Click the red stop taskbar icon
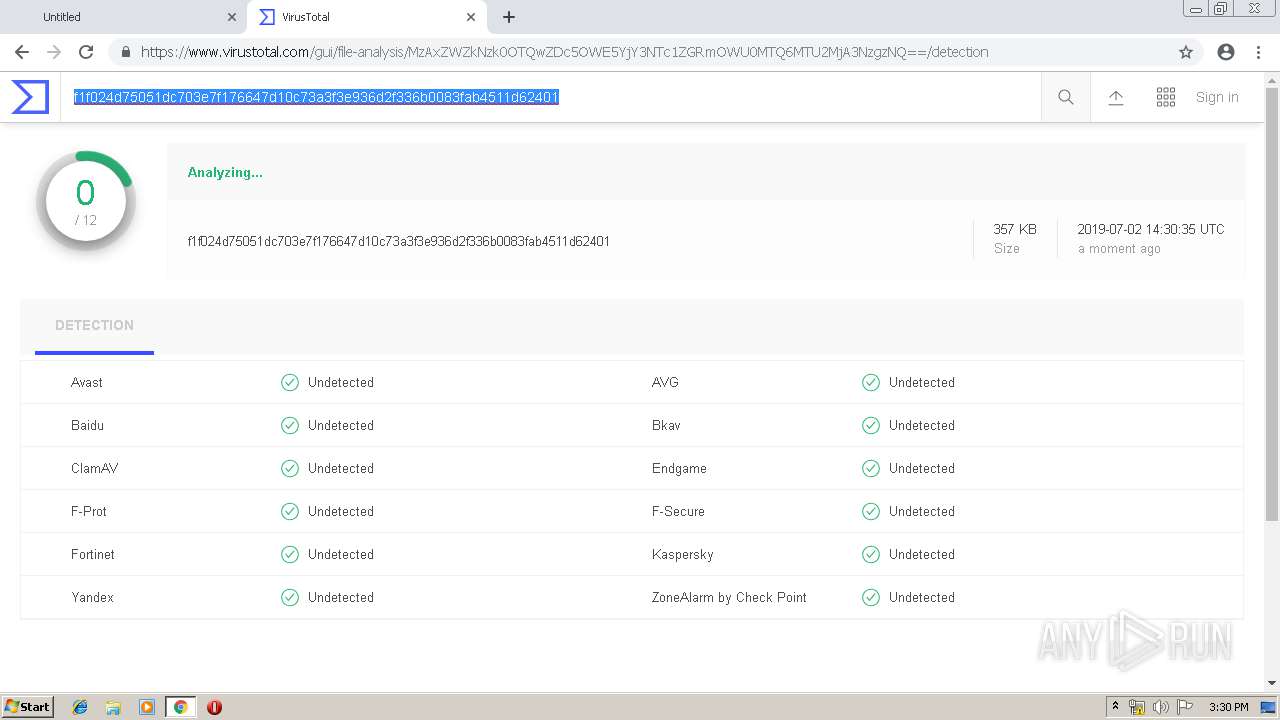 214,707
